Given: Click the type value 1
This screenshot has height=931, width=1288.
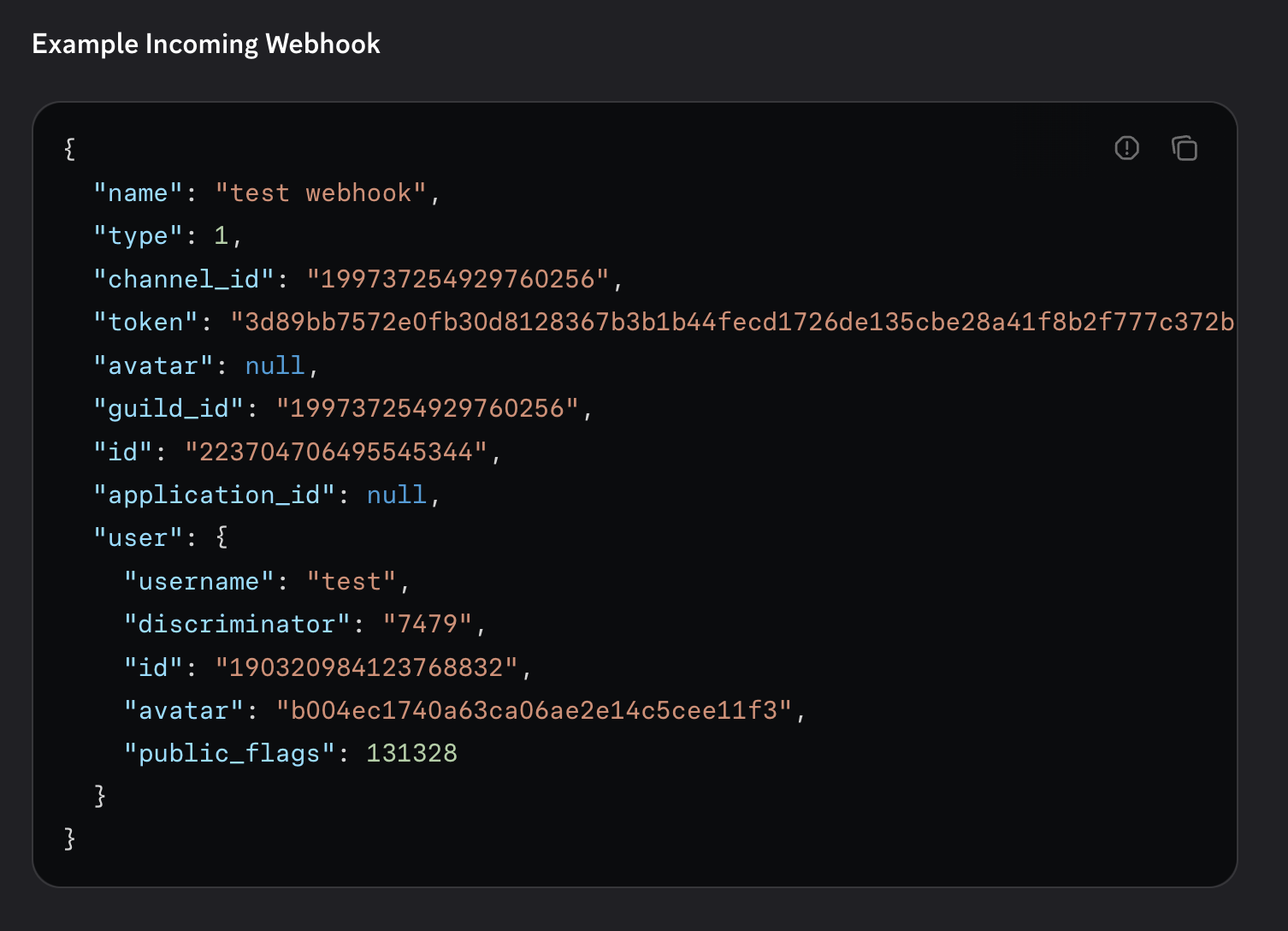Looking at the screenshot, I should point(222,236).
